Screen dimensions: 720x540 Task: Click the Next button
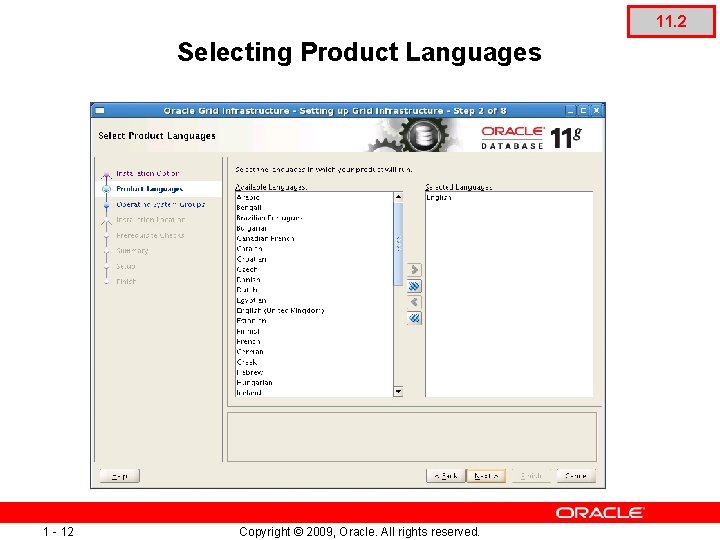coord(486,476)
